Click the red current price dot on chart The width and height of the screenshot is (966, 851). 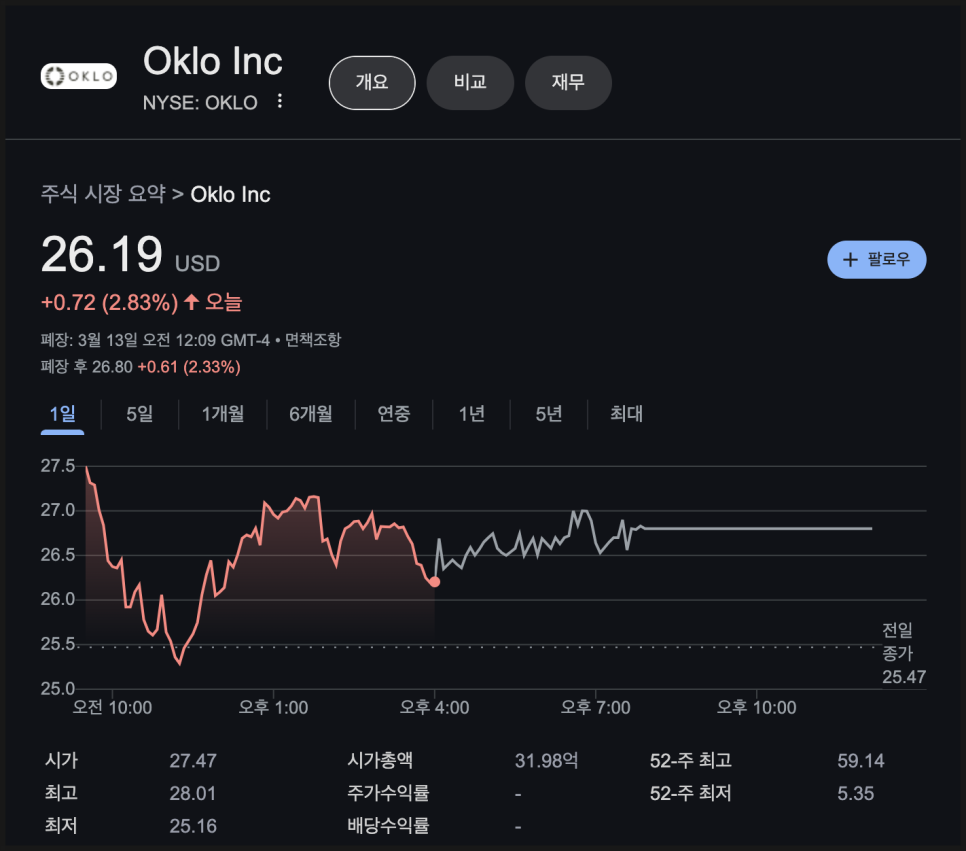tap(434, 582)
